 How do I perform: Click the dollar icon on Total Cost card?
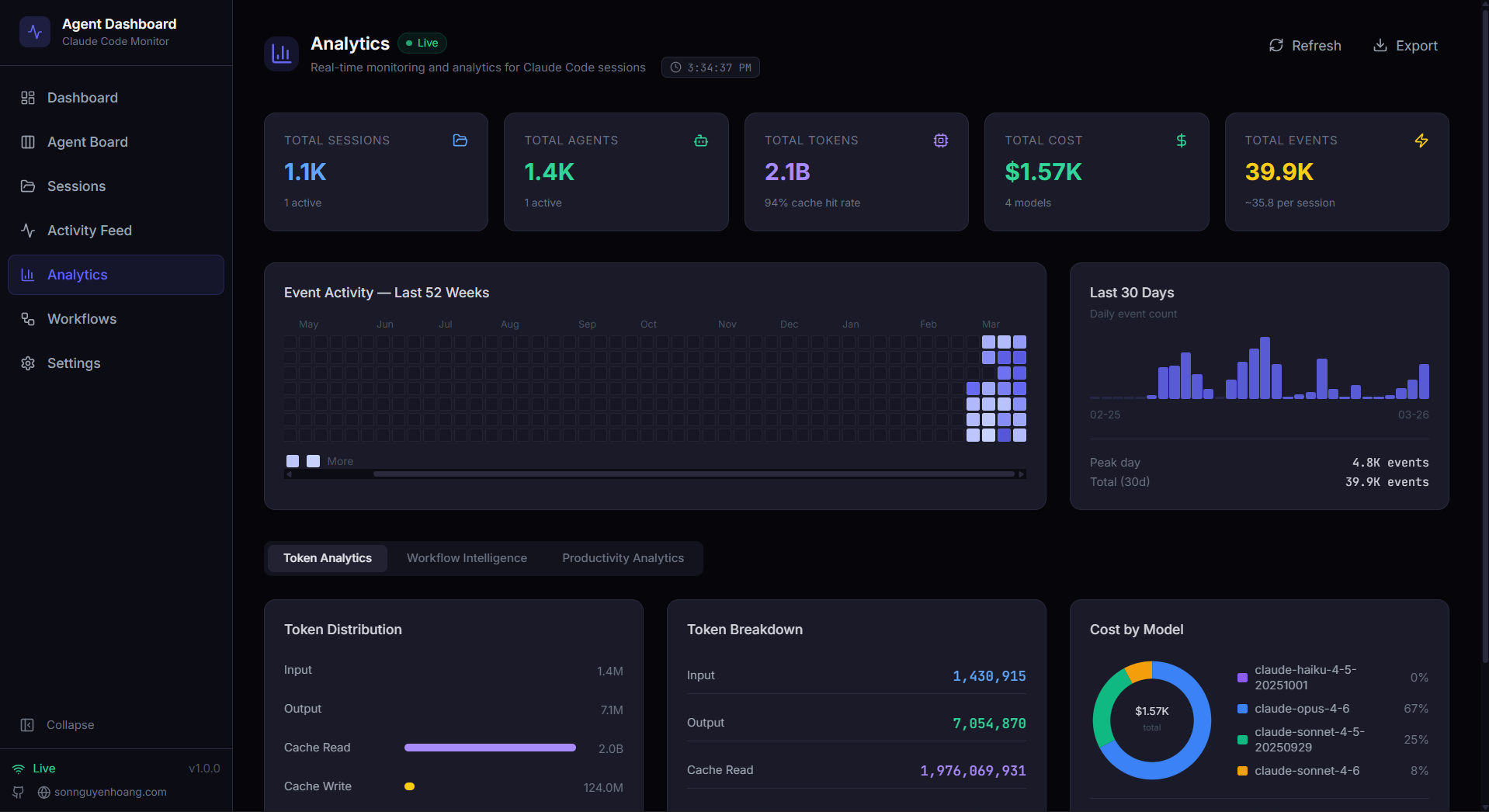coord(1181,141)
